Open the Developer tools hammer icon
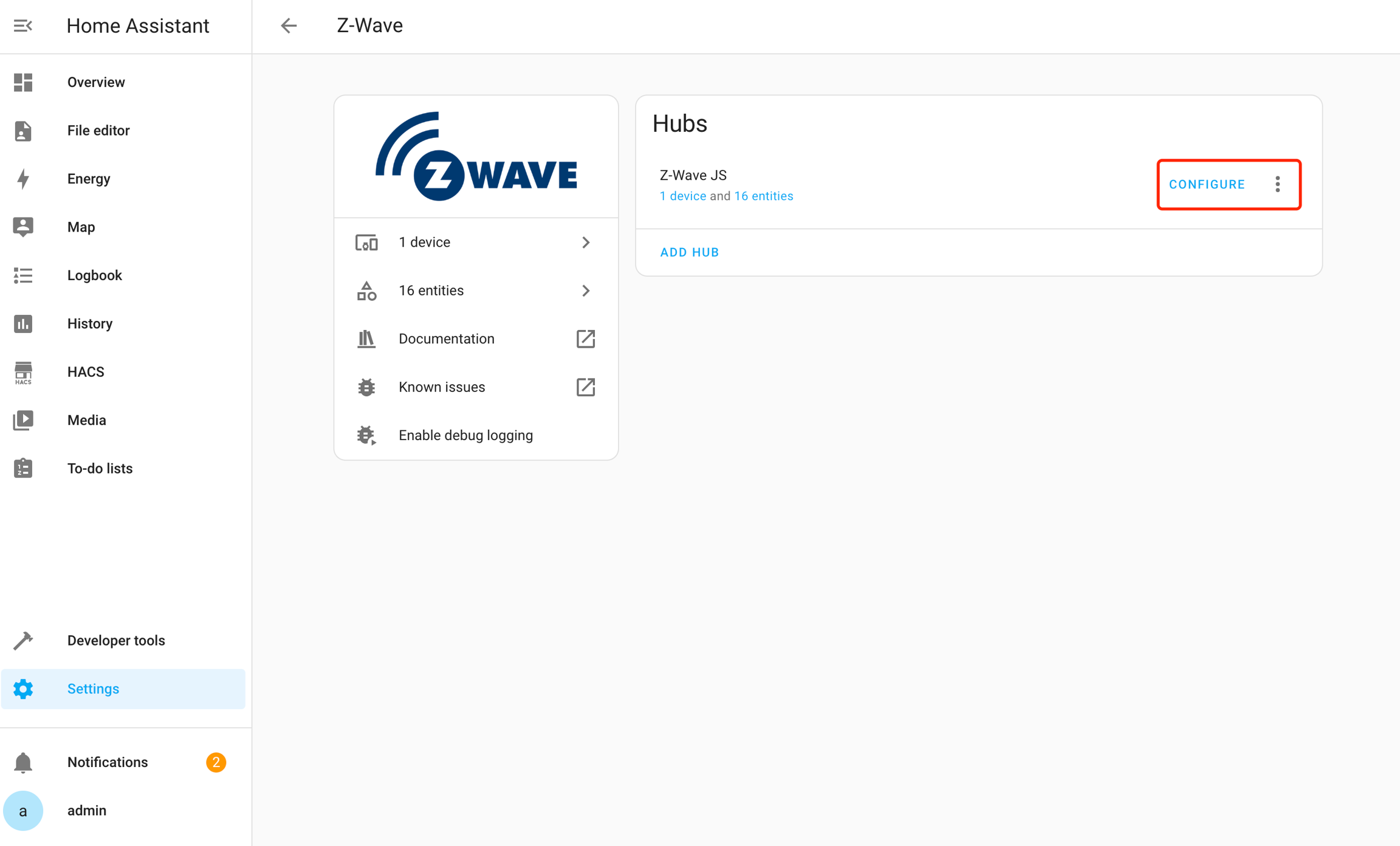 pyautogui.click(x=23, y=641)
